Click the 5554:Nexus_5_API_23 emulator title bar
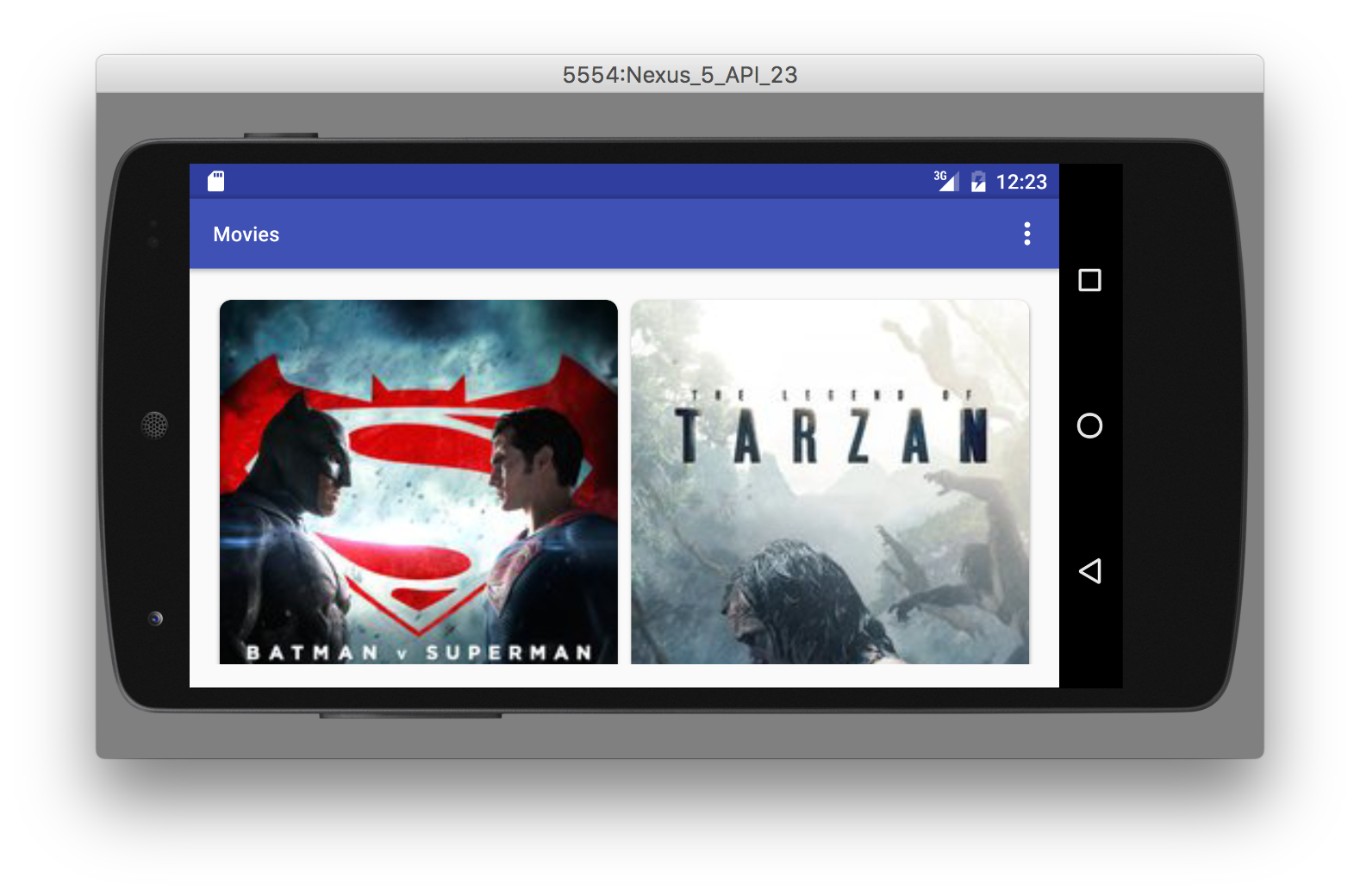The width and height of the screenshot is (1360, 896). [680, 74]
